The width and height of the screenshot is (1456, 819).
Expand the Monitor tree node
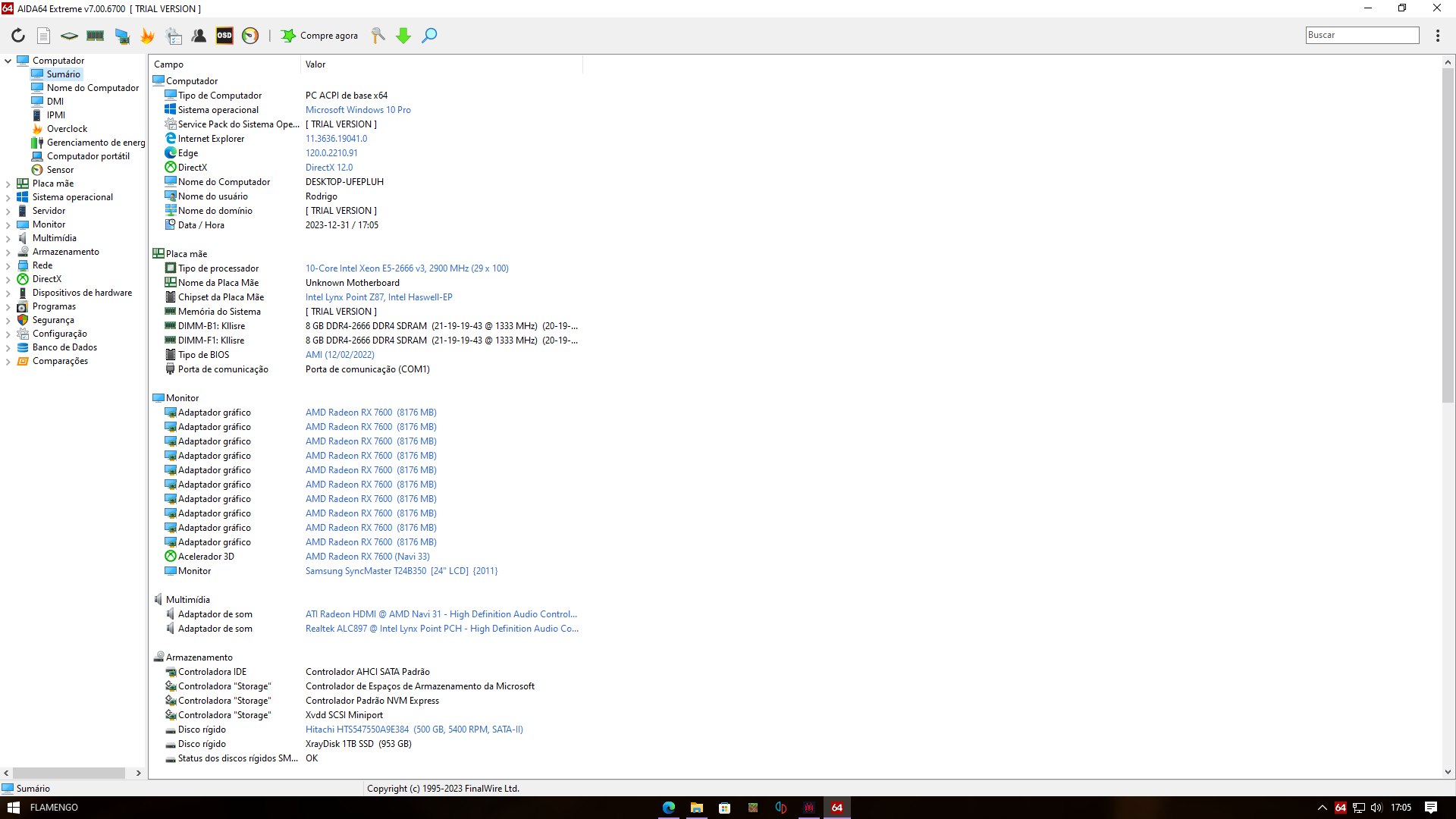tap(8, 224)
